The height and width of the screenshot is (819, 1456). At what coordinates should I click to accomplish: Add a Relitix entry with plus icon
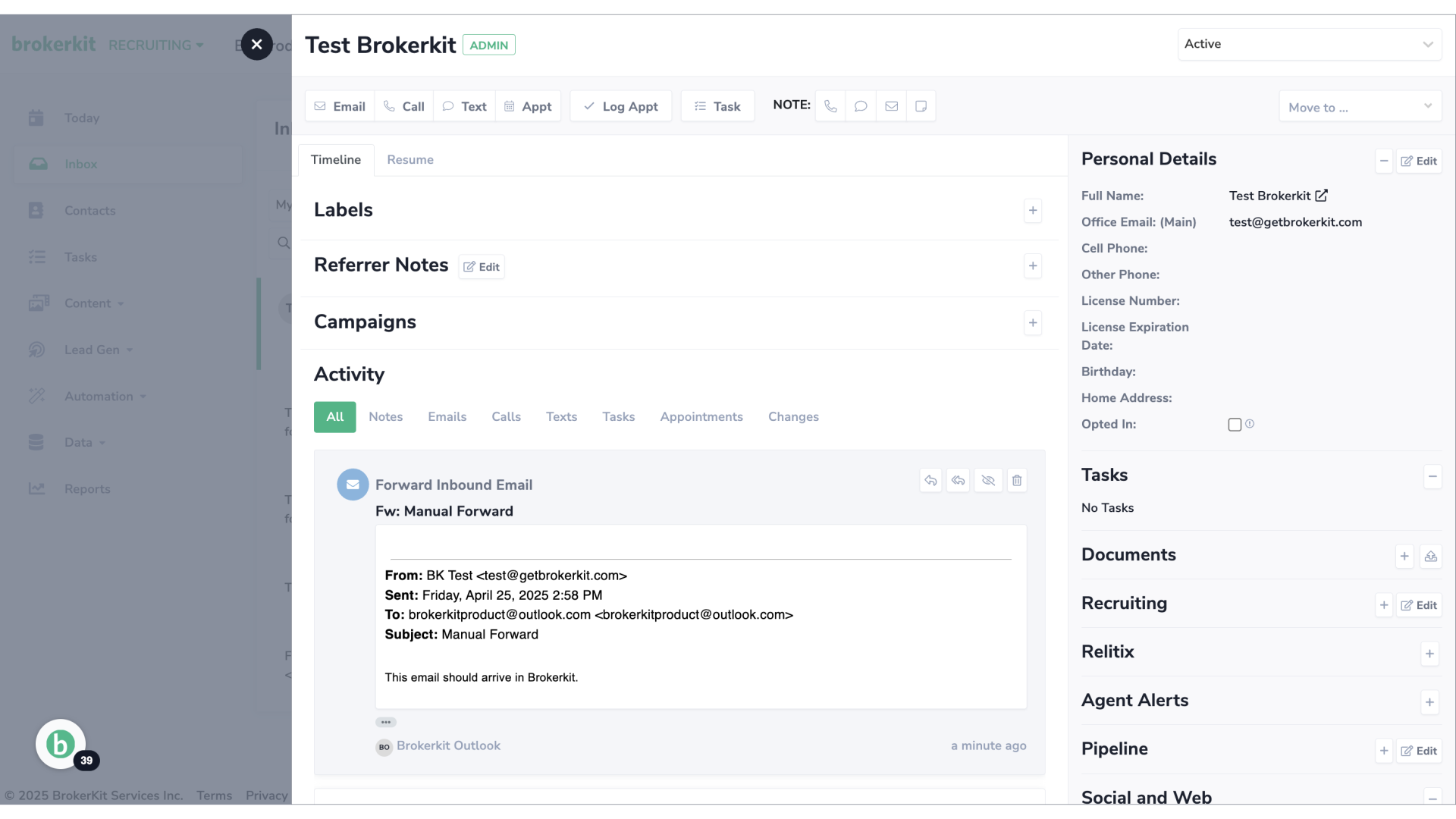coord(1429,654)
